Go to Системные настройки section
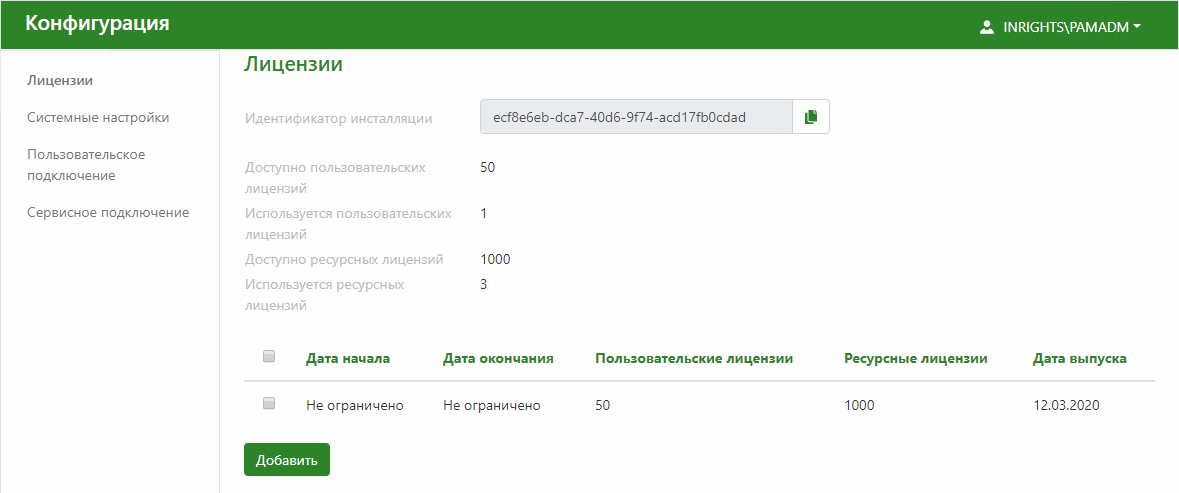Viewport: 1179px width, 493px height. click(98, 117)
